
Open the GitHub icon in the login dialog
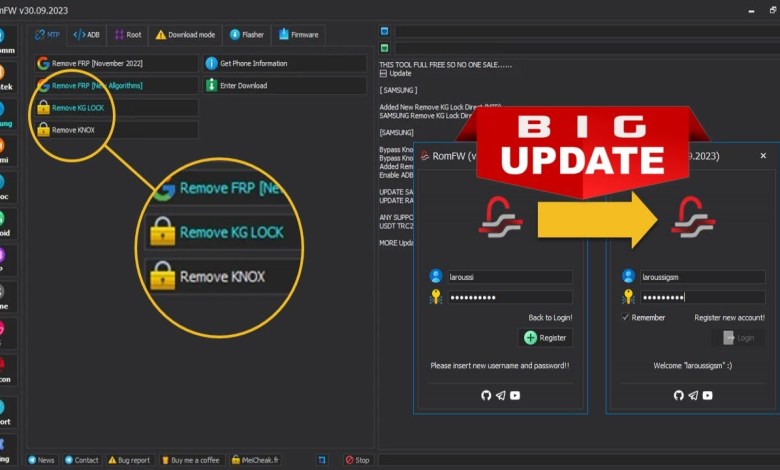[x=678, y=395]
